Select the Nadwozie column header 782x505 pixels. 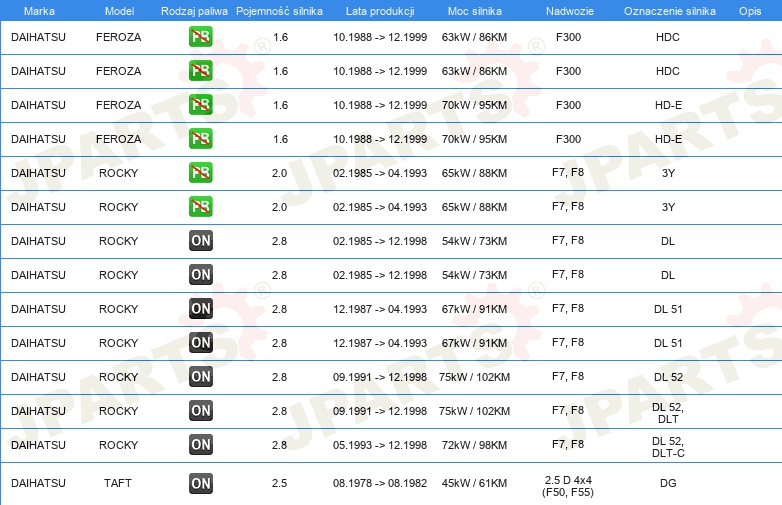[570, 11]
